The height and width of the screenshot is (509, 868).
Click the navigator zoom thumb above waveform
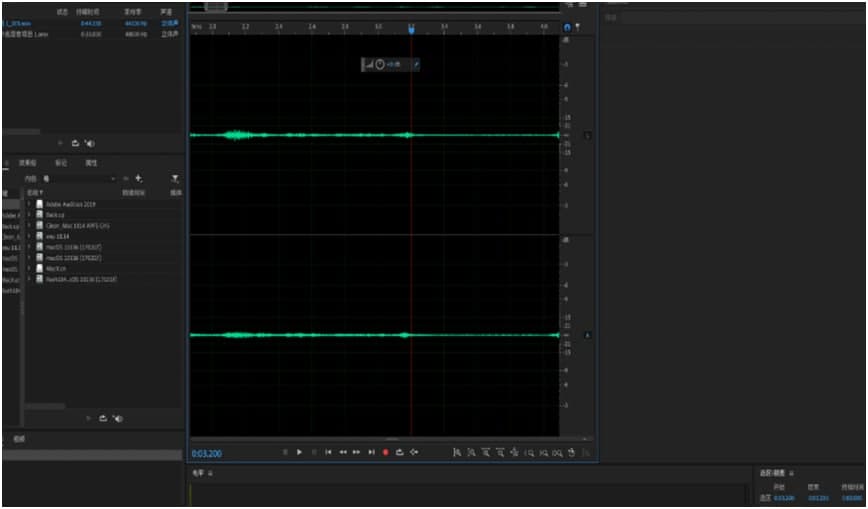click(x=216, y=7)
